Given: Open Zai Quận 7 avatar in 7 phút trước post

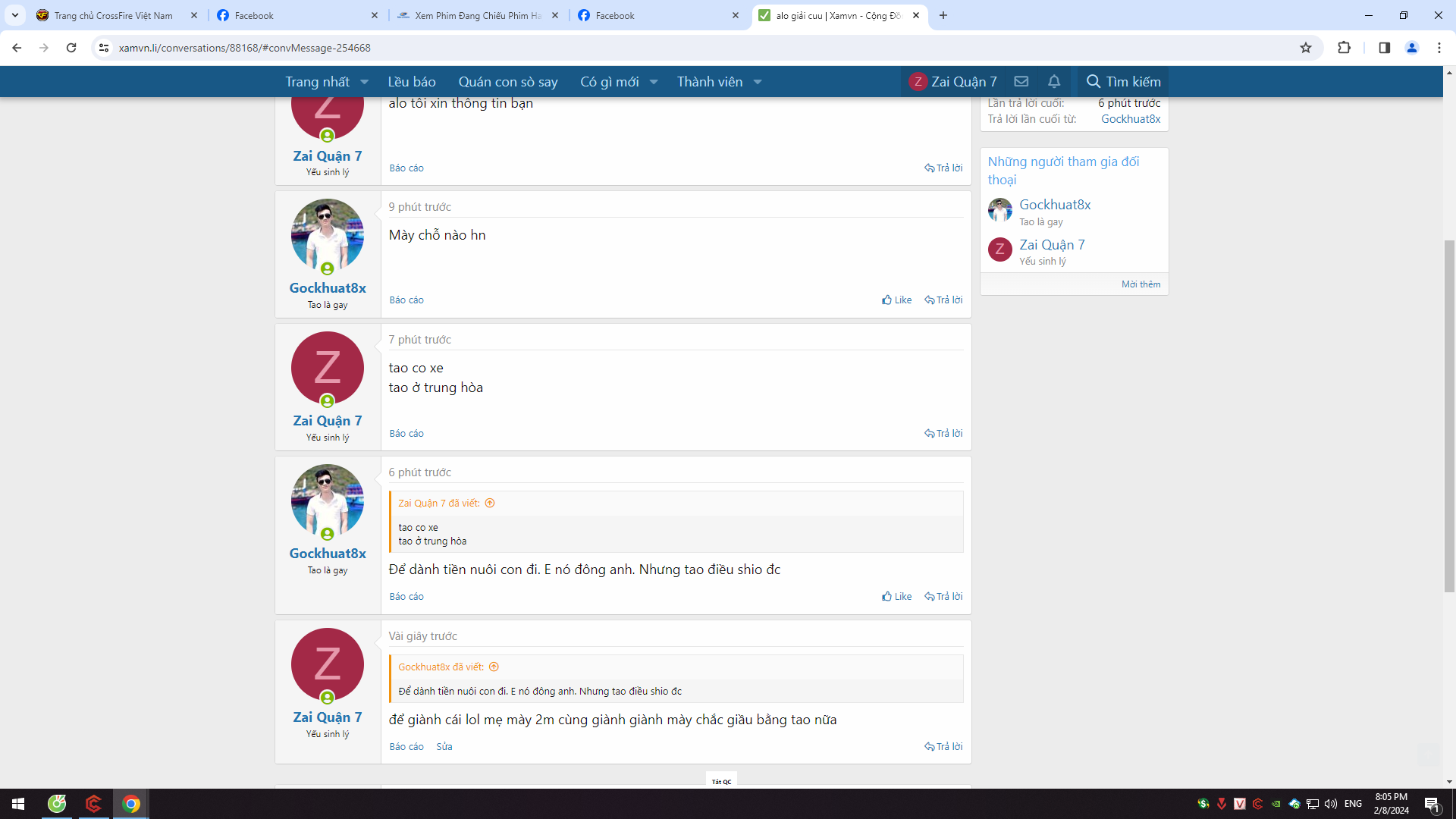Looking at the screenshot, I should point(328,368).
